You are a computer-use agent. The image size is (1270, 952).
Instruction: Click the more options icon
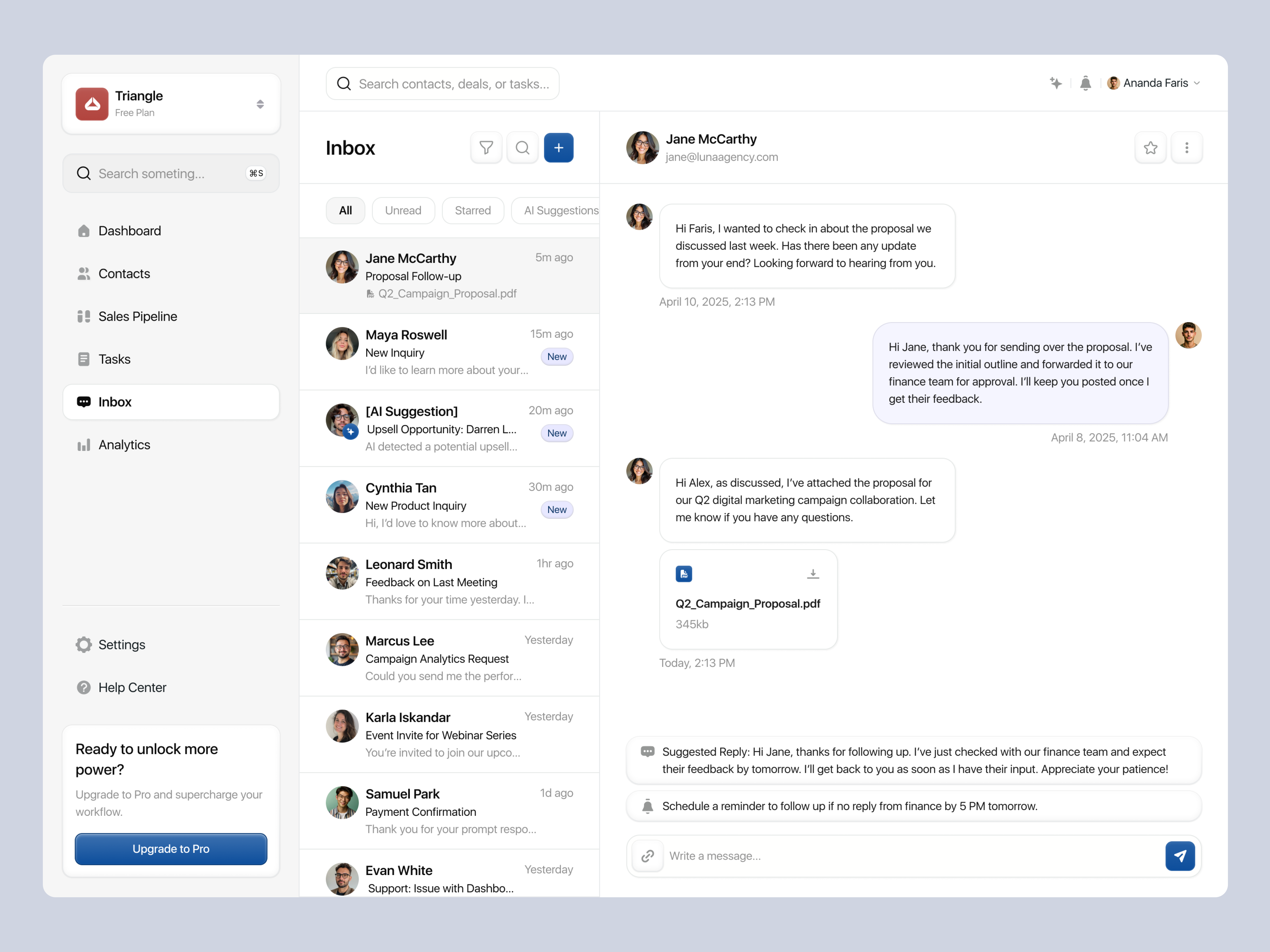1186,148
